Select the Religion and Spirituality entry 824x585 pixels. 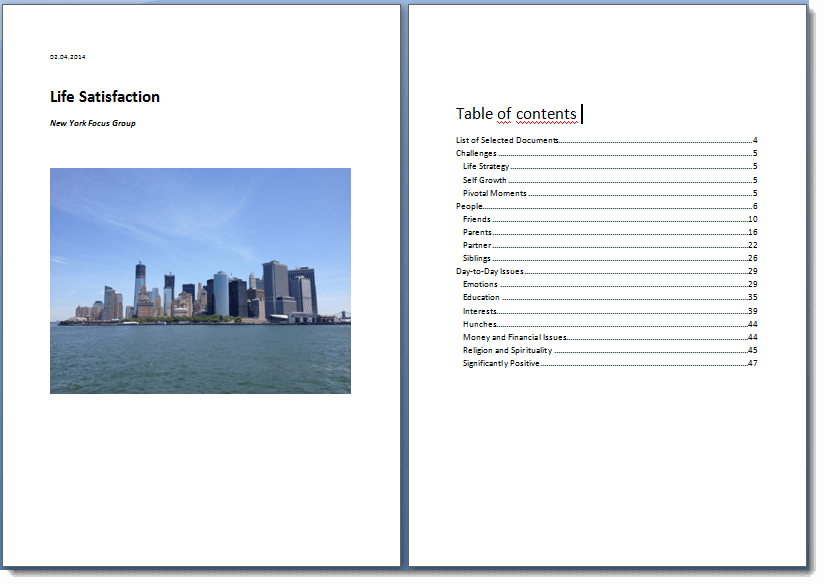507,350
